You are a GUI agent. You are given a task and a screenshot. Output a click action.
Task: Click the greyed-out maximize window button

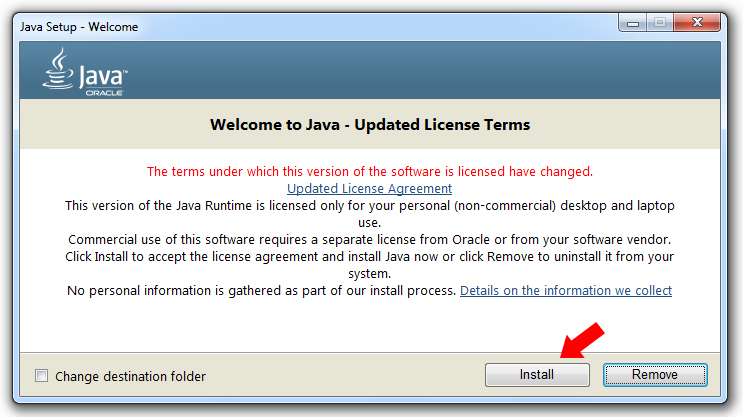click(660, 22)
